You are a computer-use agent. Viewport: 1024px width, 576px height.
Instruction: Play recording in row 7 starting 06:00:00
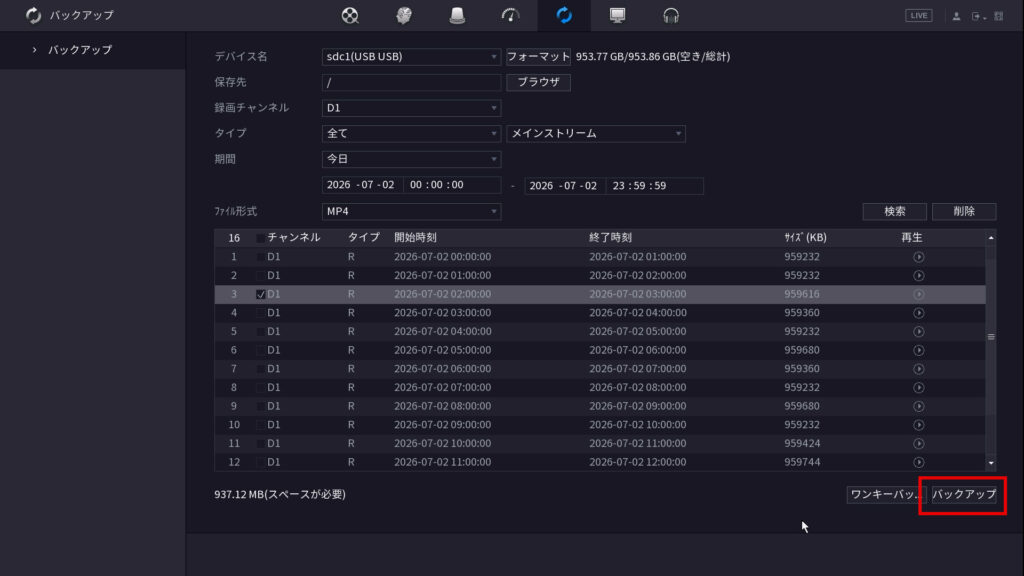tap(918, 369)
